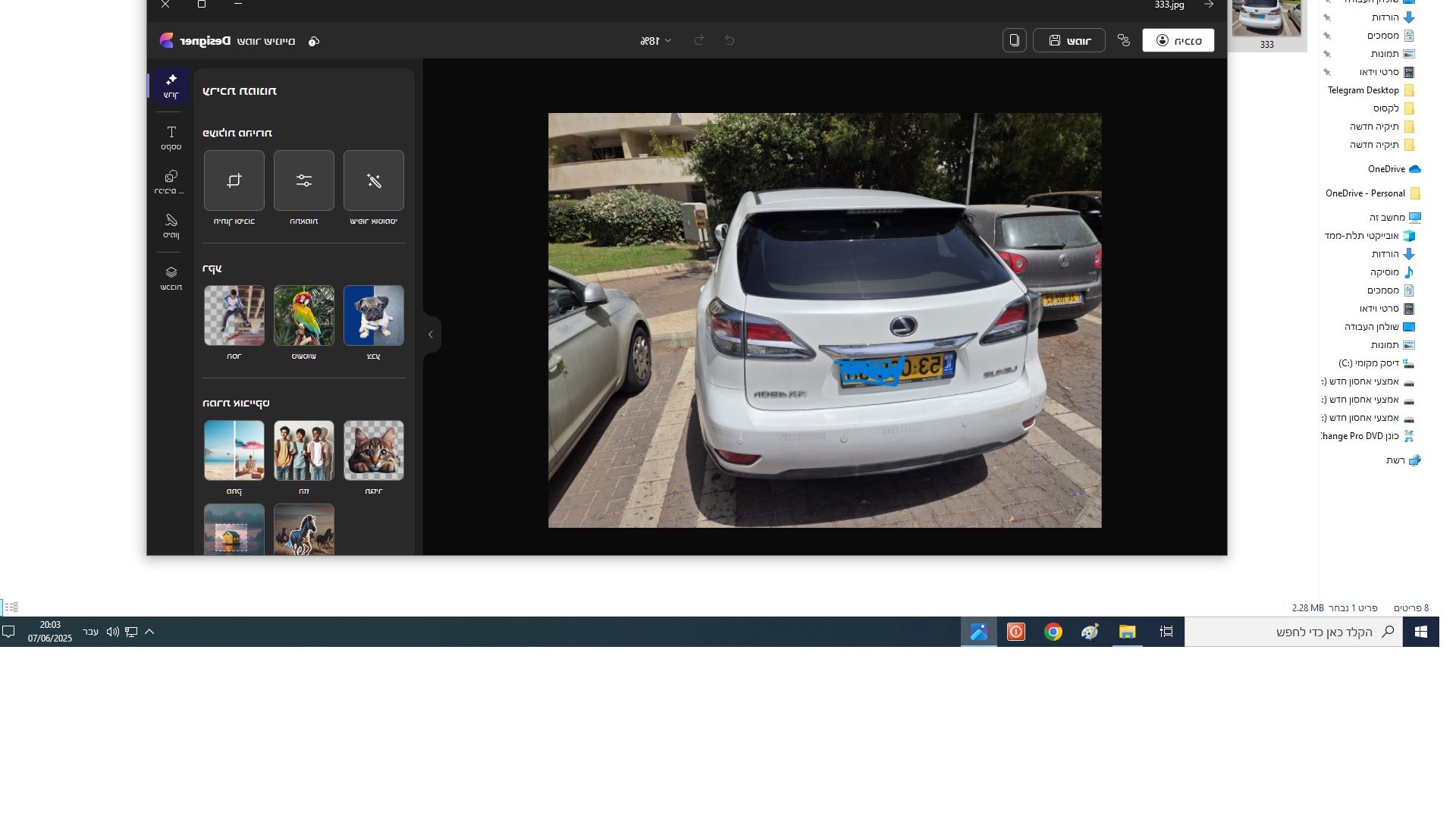The image size is (1456, 819).
Task: Collapse the editing side panel chevron
Action: pos(431,334)
